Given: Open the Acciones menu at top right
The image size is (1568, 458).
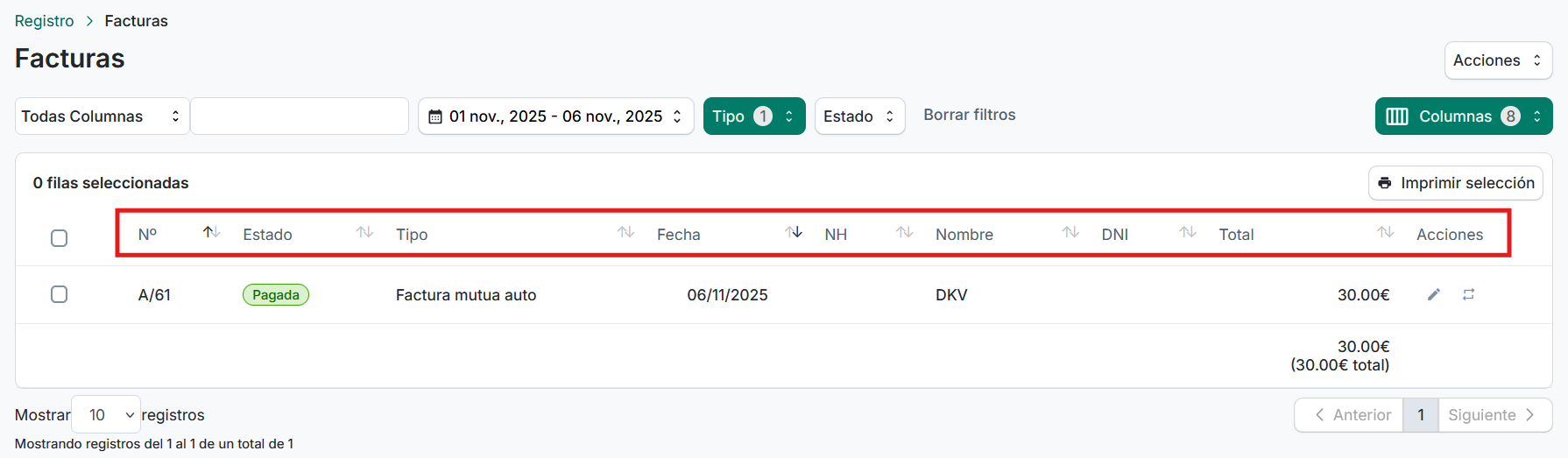Looking at the screenshot, I should [x=1497, y=60].
